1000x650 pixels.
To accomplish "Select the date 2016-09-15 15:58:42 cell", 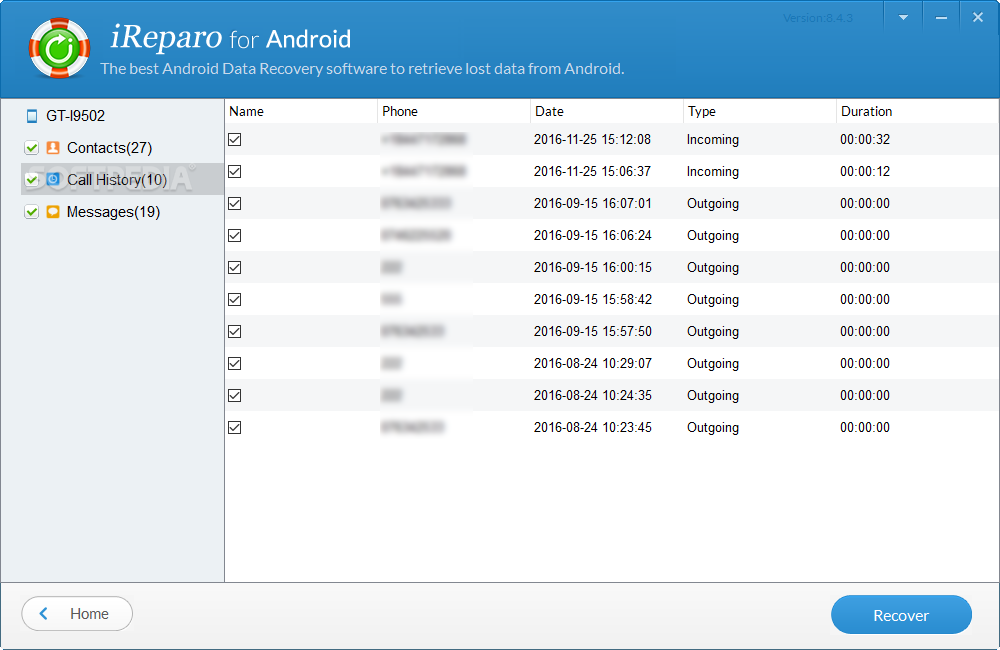I will coord(592,299).
